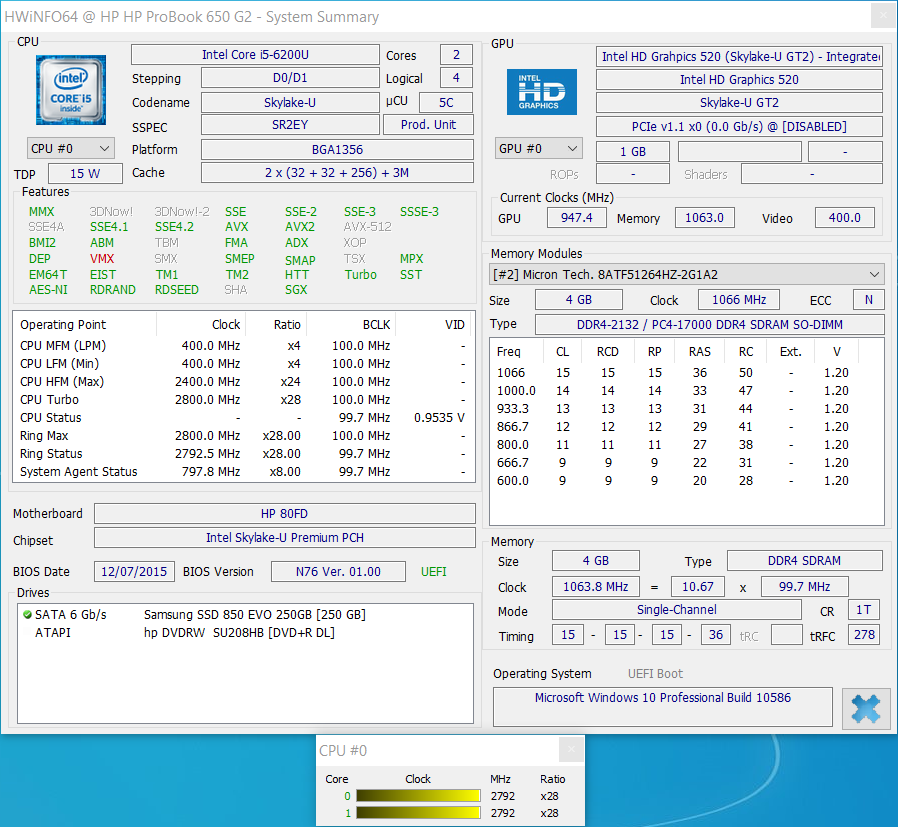Click the memory clock 1063.8 MHz field
The height and width of the screenshot is (827, 898).
pos(596,586)
